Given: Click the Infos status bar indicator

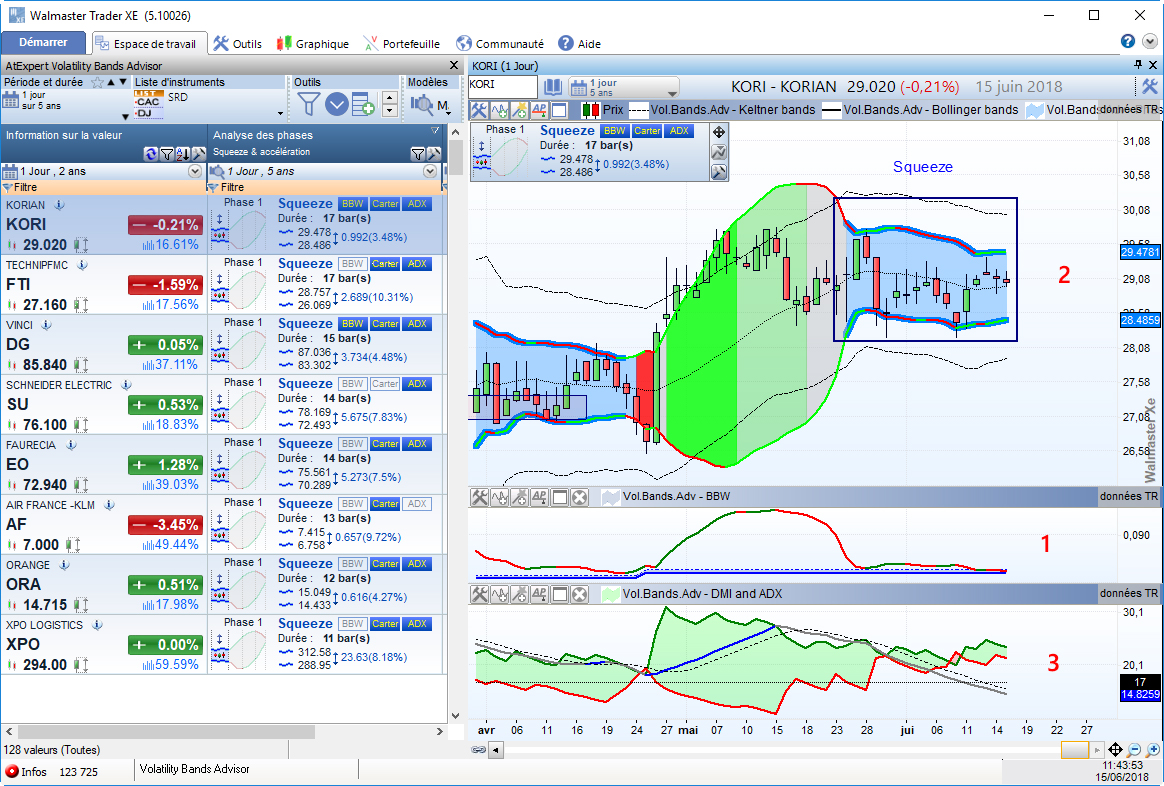Looking at the screenshot, I should (25, 771).
